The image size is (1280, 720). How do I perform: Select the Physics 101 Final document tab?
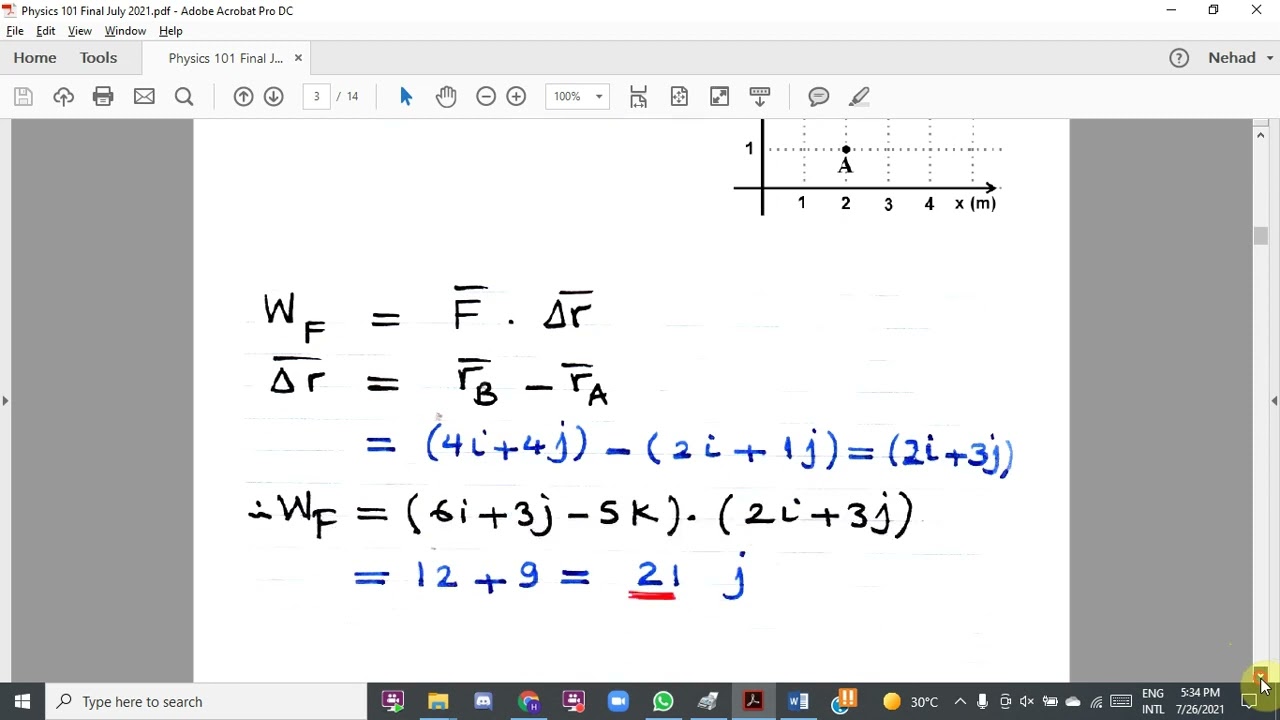coord(226,58)
